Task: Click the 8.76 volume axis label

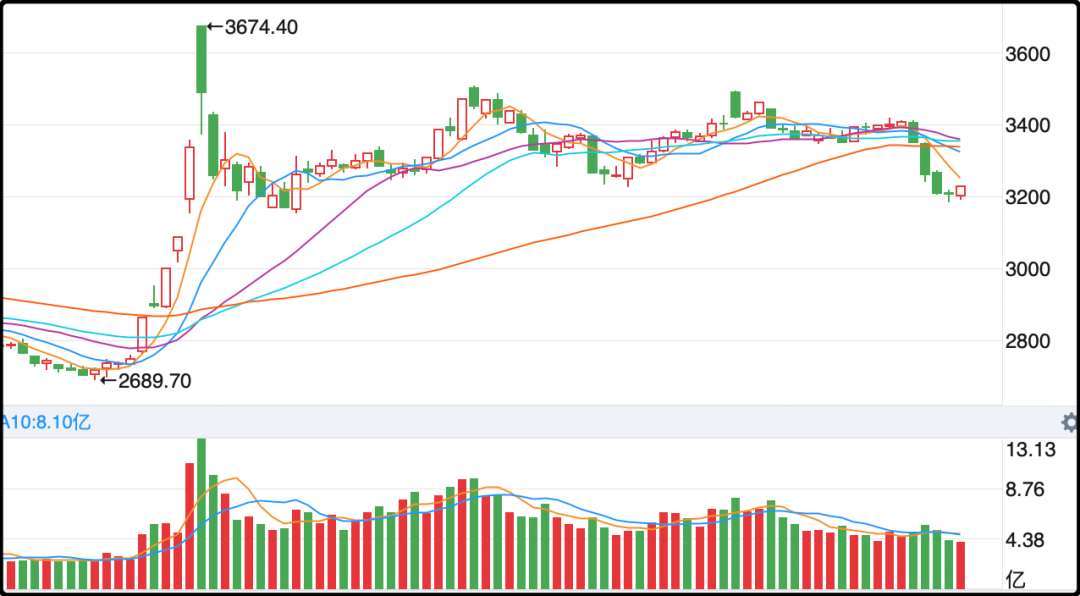Action: (x=1030, y=490)
